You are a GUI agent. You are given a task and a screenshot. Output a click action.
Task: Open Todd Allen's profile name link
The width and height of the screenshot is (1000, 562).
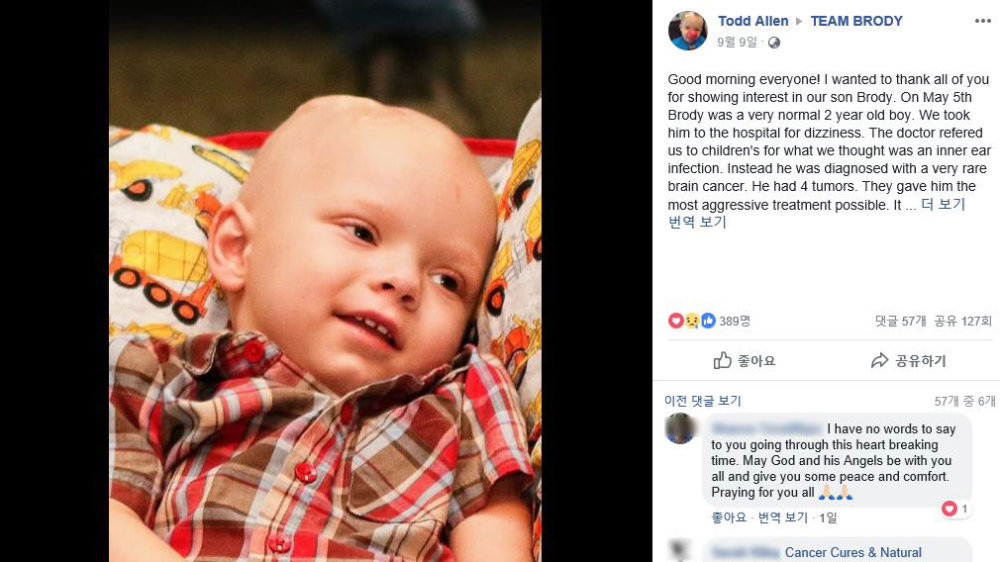point(753,21)
